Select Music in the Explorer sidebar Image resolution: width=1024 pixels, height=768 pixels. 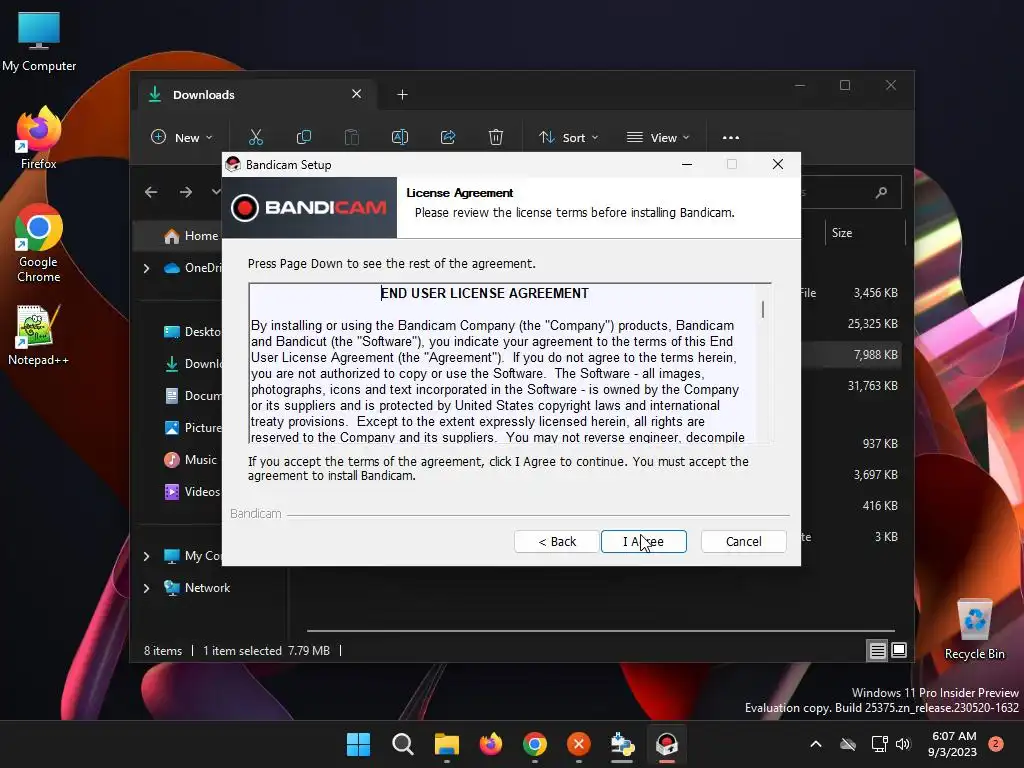pyautogui.click(x=191, y=460)
